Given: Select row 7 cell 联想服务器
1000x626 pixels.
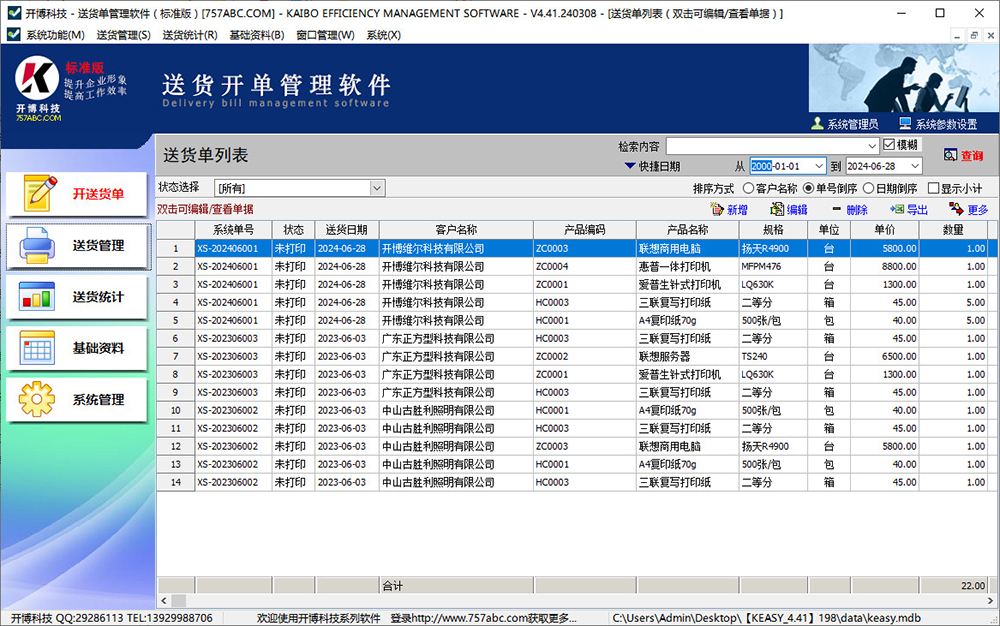Looking at the screenshot, I should pyautogui.click(x=688, y=356).
